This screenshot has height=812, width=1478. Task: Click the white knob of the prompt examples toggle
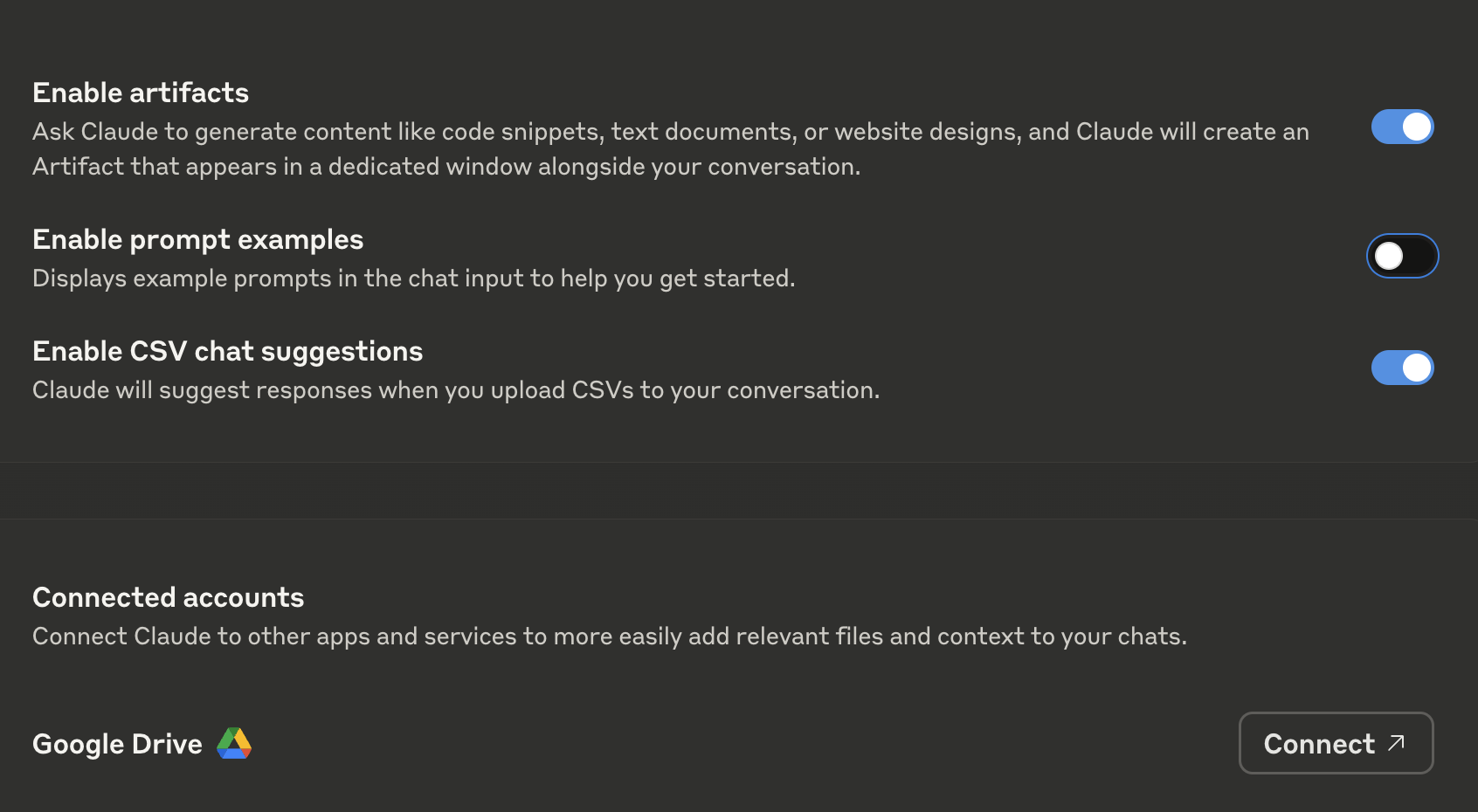(1389, 257)
